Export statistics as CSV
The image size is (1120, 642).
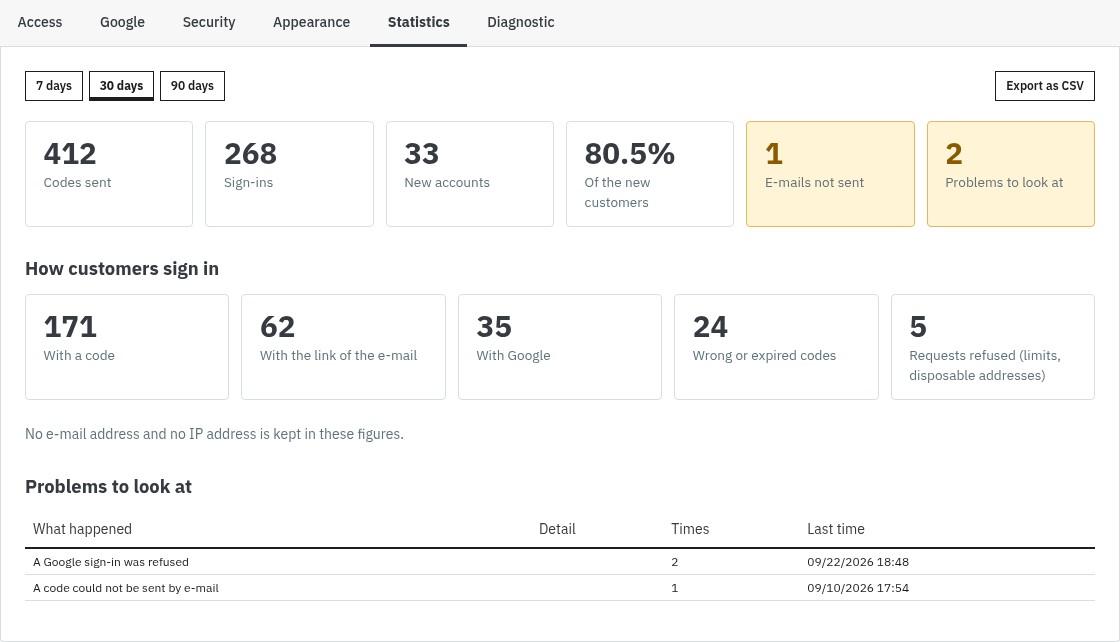coord(1044,86)
